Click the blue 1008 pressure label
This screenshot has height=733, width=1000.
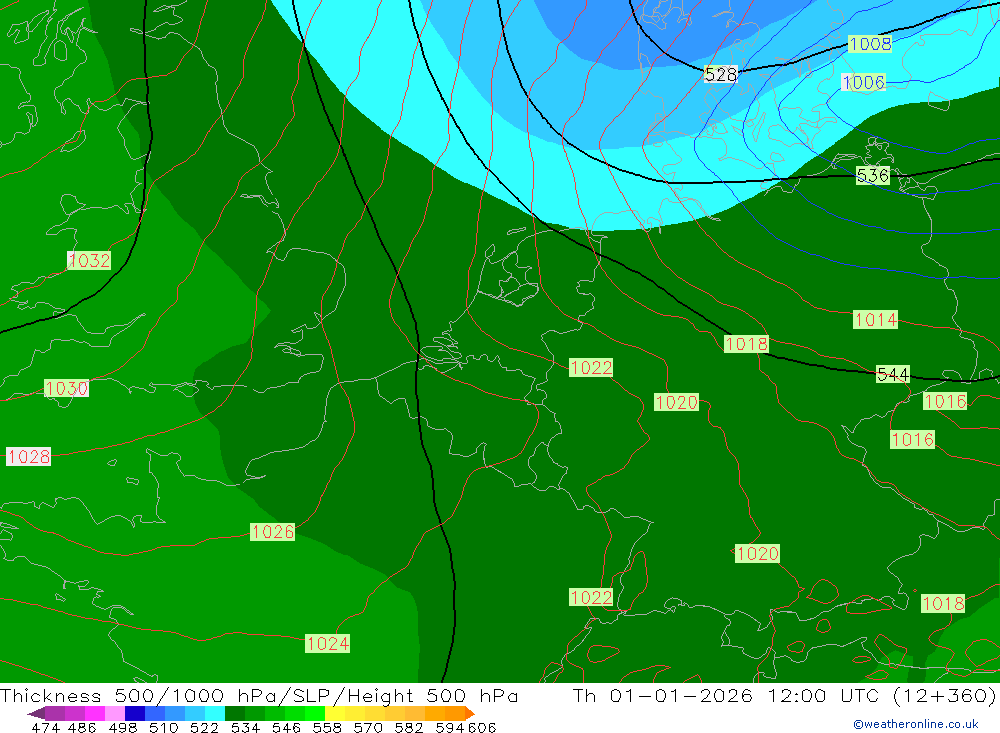coord(871,43)
